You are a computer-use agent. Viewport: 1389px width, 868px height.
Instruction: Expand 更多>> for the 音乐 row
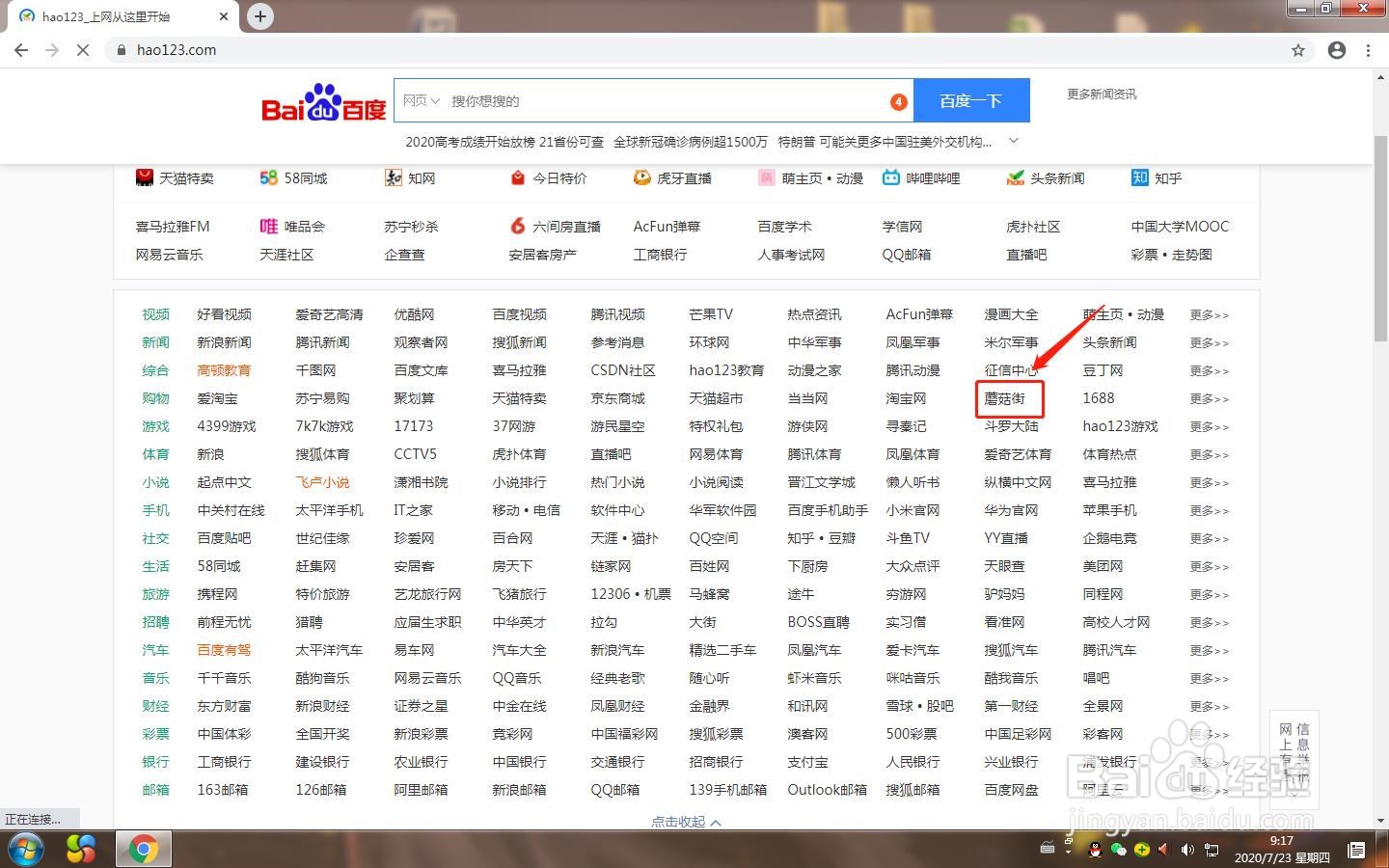pos(1209,679)
